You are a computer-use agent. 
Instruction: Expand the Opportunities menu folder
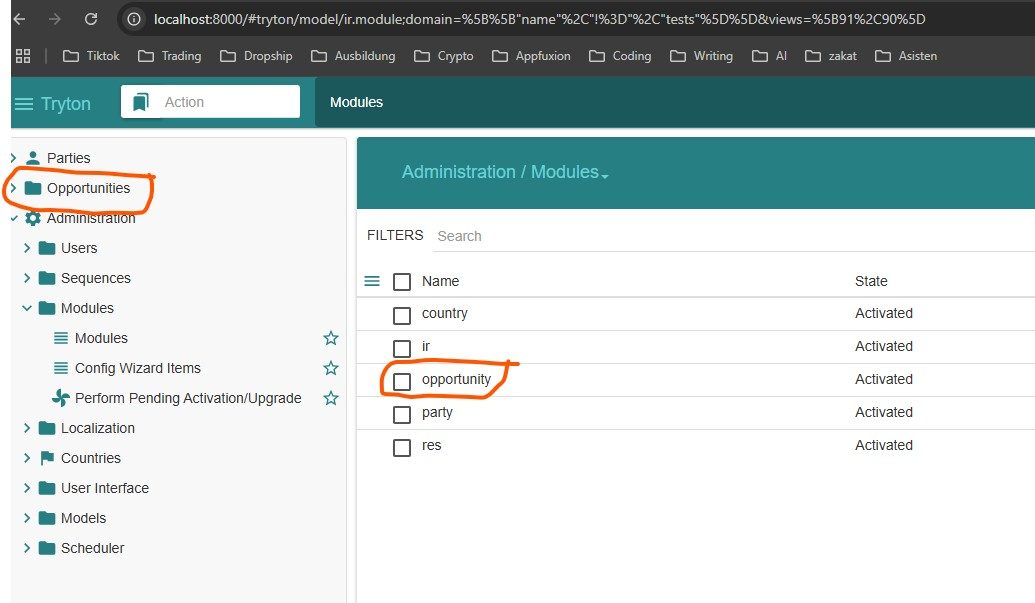click(x=13, y=188)
